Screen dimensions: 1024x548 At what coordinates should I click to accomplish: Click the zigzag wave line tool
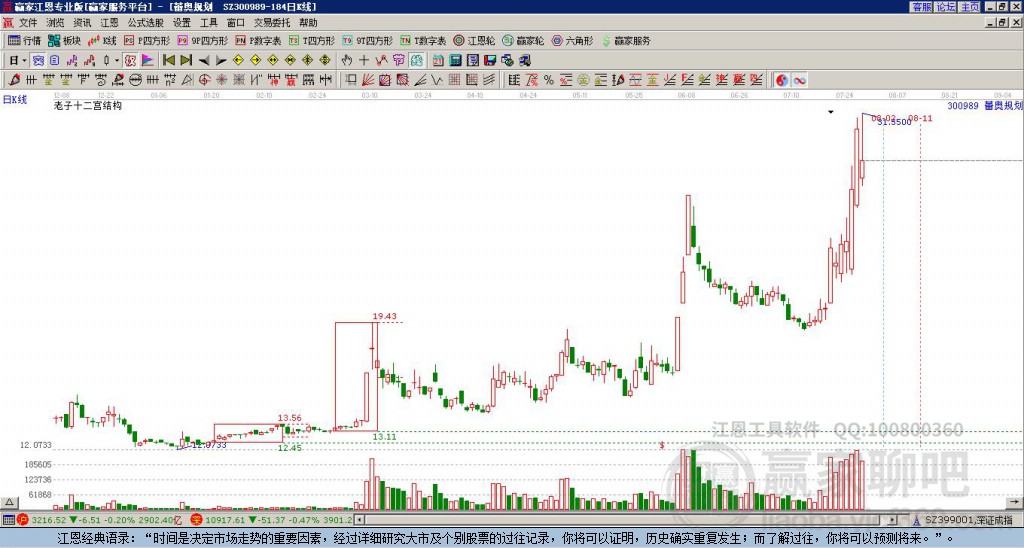pos(436,80)
